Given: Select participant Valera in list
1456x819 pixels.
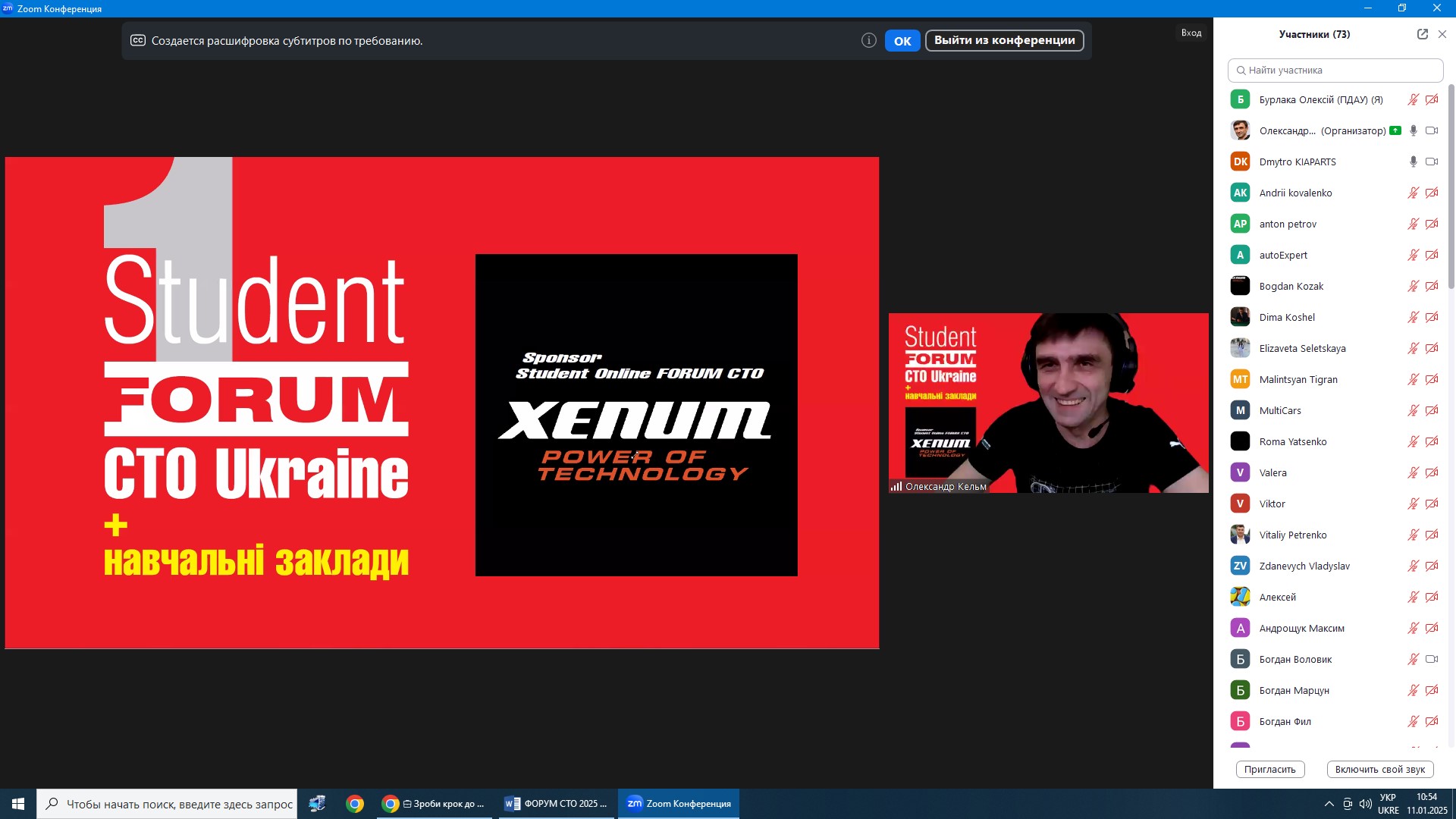Looking at the screenshot, I should (x=1335, y=472).
